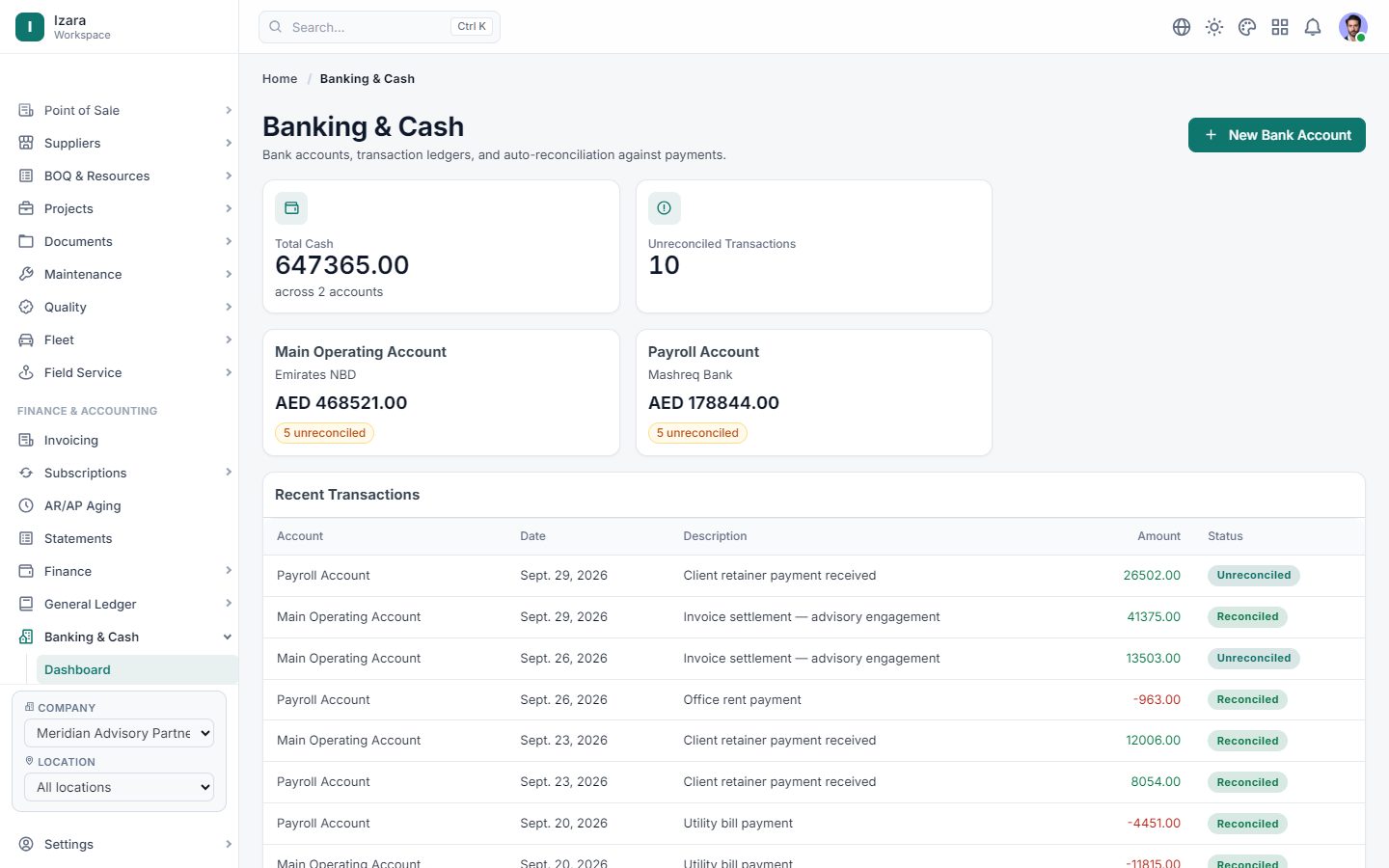Click the AED 468521.00 balance
Image resolution: width=1389 pixels, height=868 pixels.
coord(341,403)
